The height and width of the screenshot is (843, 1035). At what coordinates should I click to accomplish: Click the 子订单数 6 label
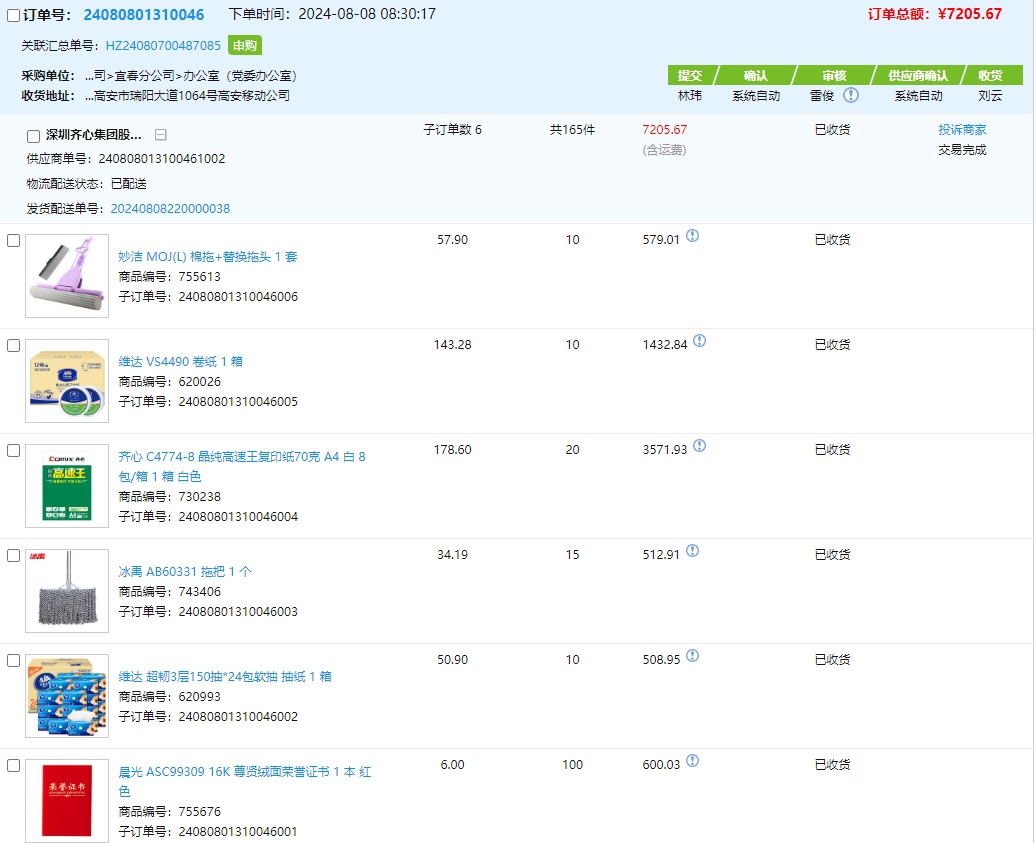[452, 129]
